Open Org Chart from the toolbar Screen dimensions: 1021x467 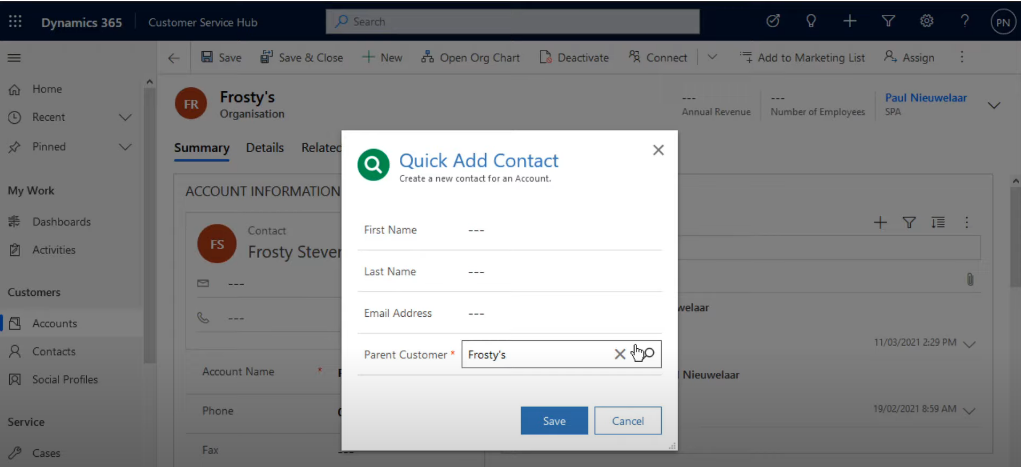pos(470,57)
